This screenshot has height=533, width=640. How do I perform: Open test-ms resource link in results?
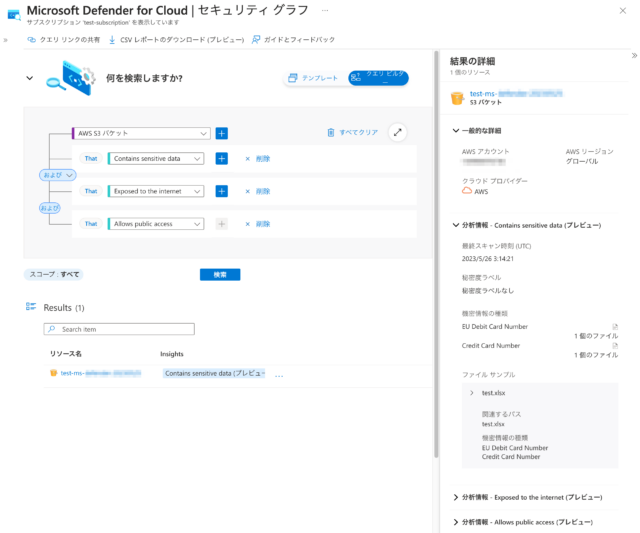101,373
